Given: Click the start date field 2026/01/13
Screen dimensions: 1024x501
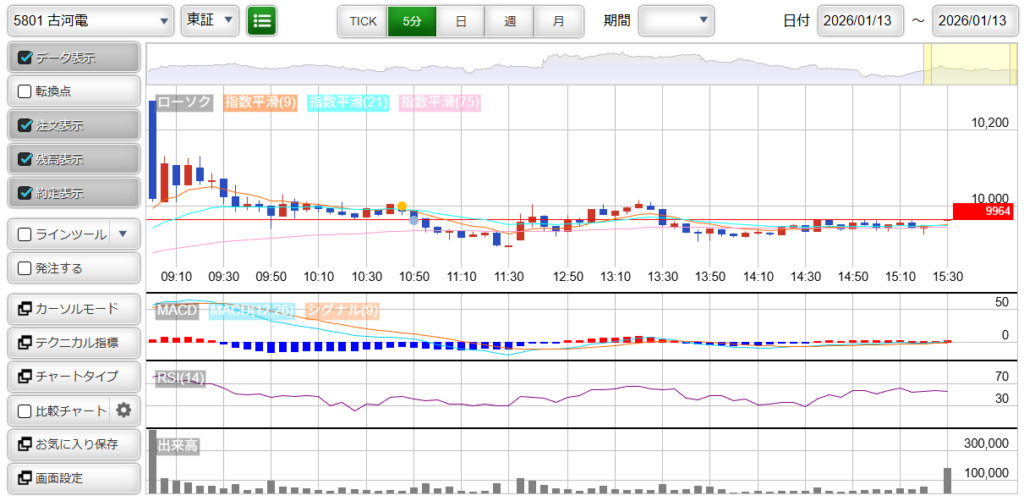Looking at the screenshot, I should click(860, 20).
